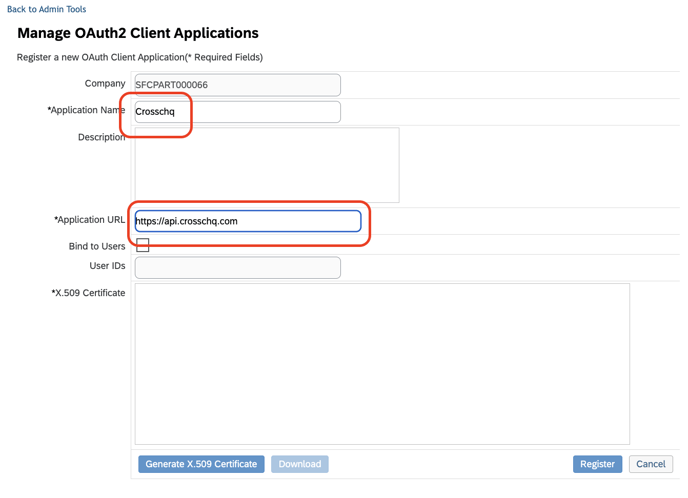Focus the Application Name field containing Crosschq
This screenshot has width=688, height=498.
click(x=237, y=112)
